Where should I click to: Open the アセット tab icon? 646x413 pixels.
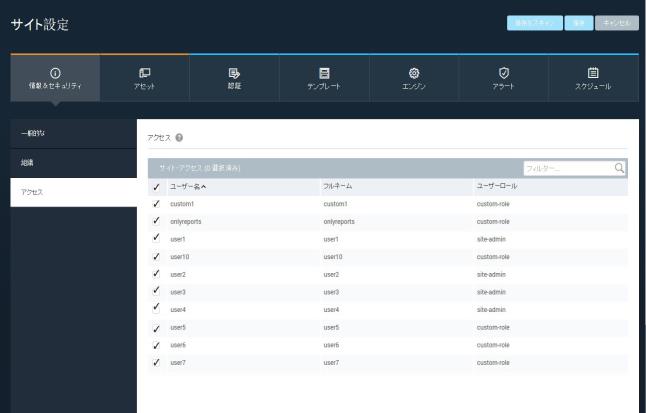(x=144, y=71)
